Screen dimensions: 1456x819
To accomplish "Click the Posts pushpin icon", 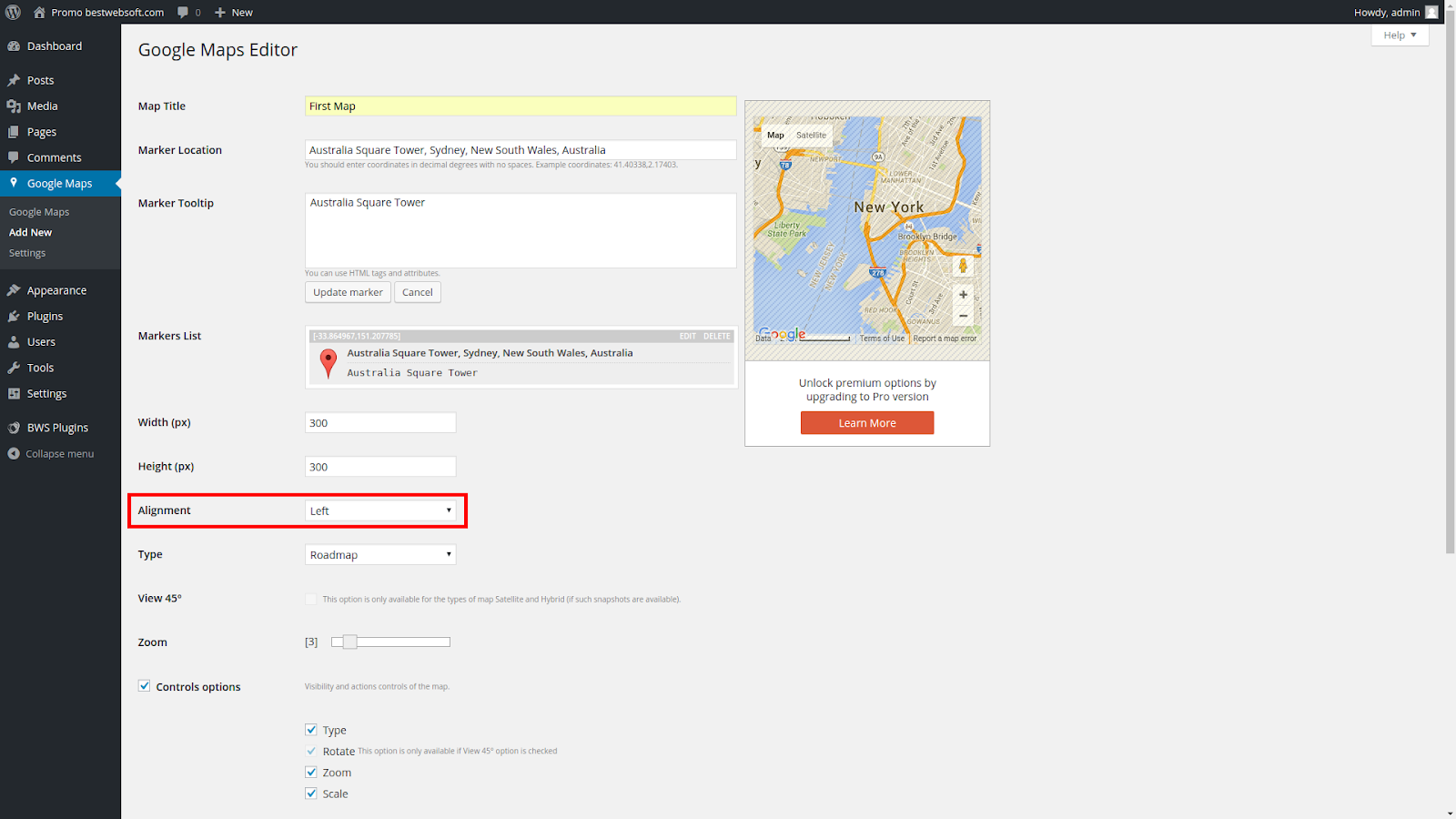I will (14, 80).
